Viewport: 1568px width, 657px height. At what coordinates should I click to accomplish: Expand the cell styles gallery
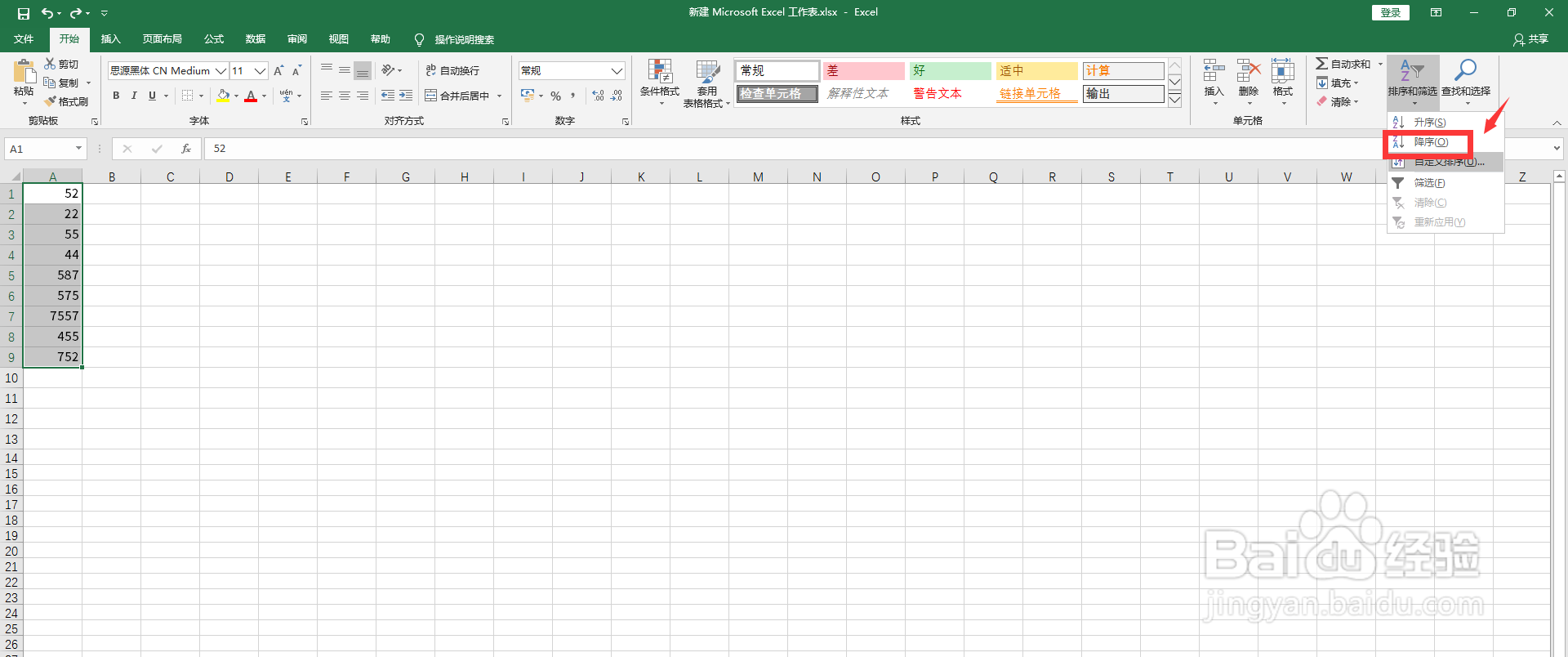click(1174, 101)
